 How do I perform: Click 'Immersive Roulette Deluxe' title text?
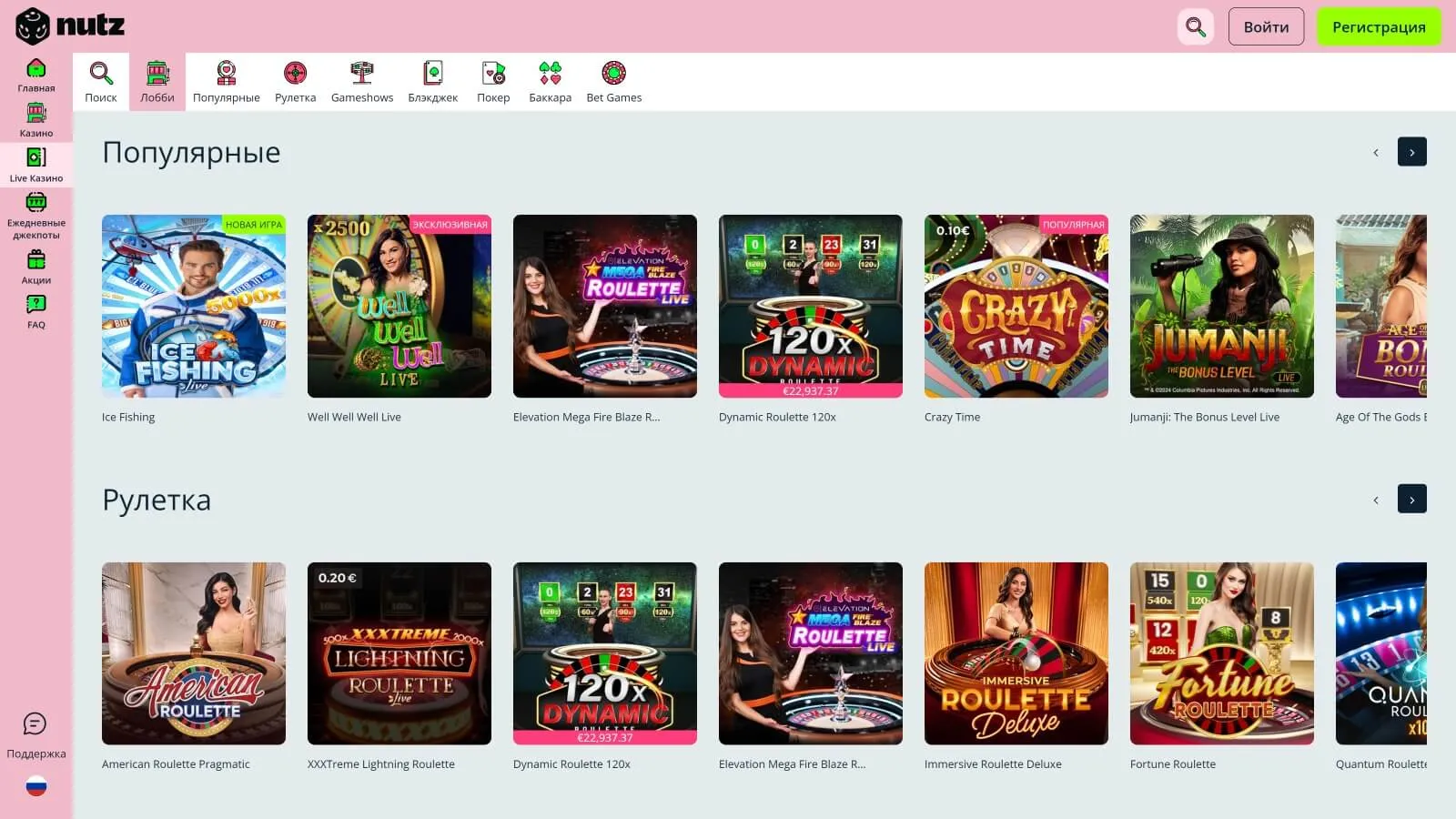click(x=993, y=764)
